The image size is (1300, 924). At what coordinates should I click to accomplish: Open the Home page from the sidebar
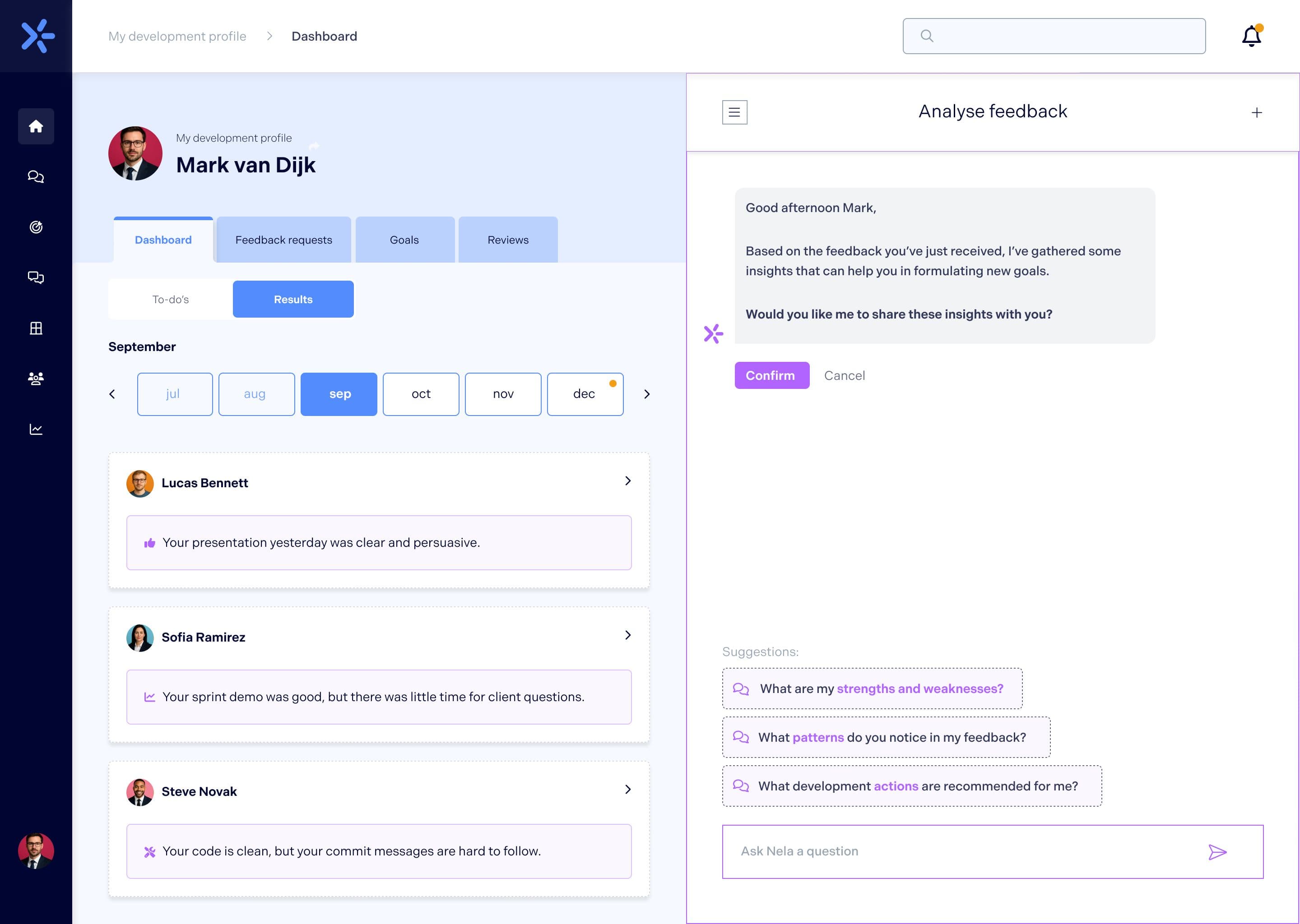(x=36, y=126)
